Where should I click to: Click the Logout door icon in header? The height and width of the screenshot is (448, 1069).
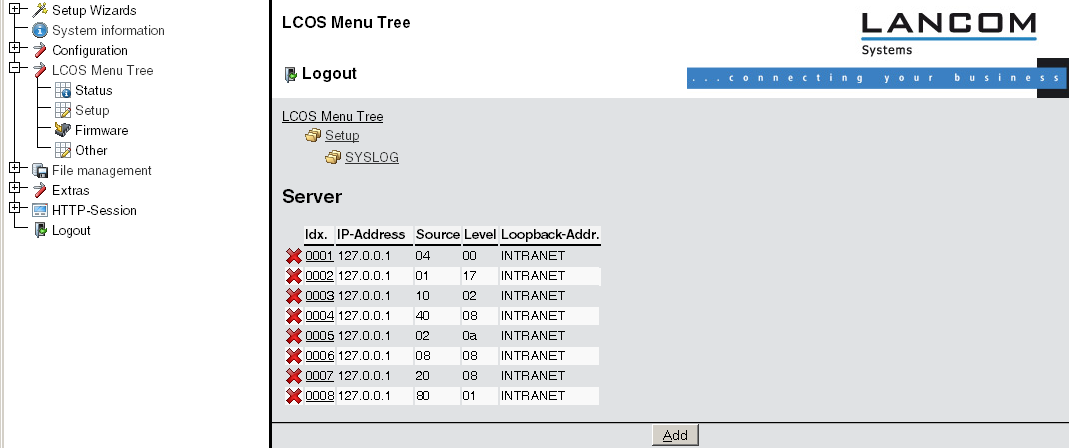[x=291, y=74]
